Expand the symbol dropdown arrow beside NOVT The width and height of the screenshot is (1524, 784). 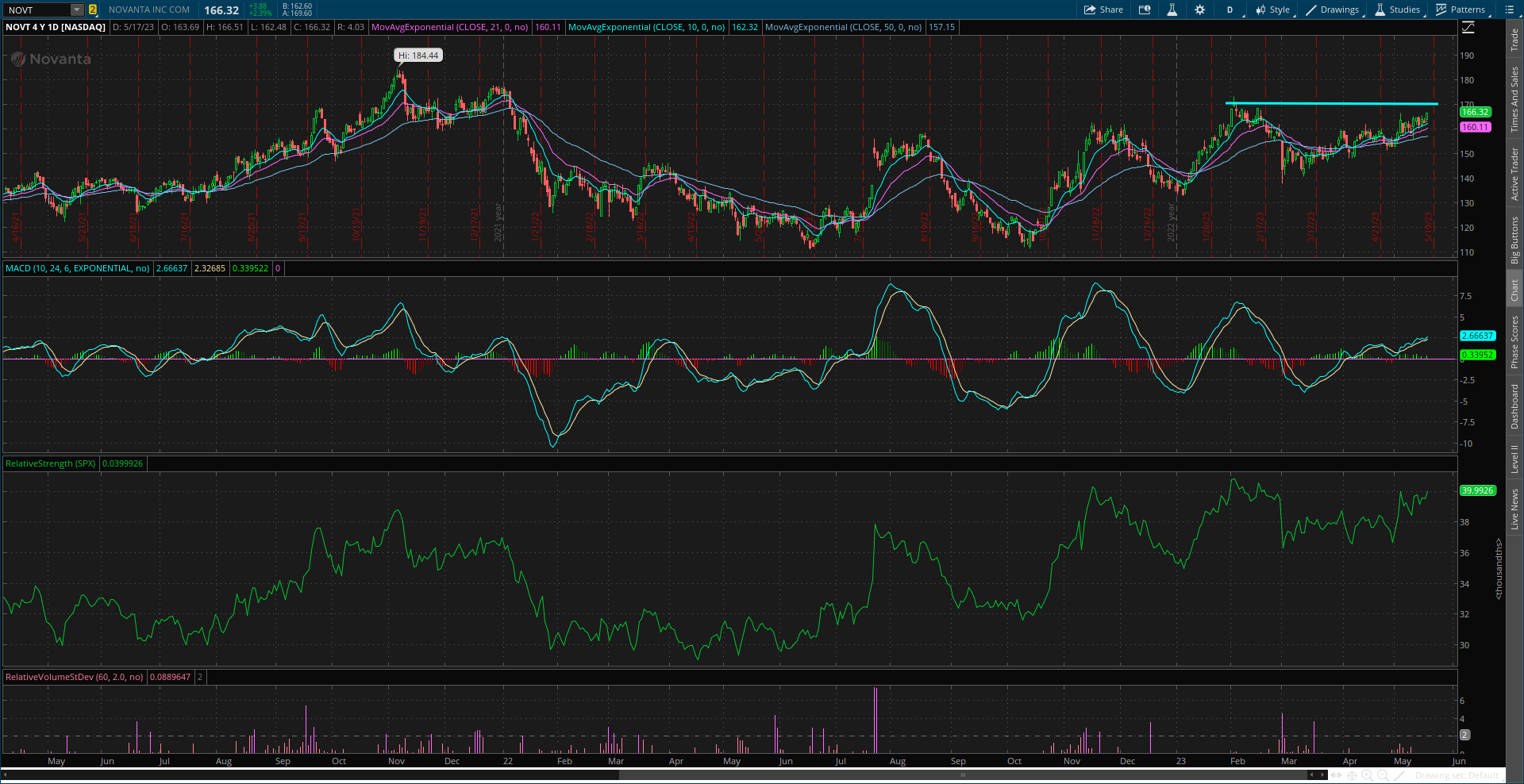click(x=77, y=10)
